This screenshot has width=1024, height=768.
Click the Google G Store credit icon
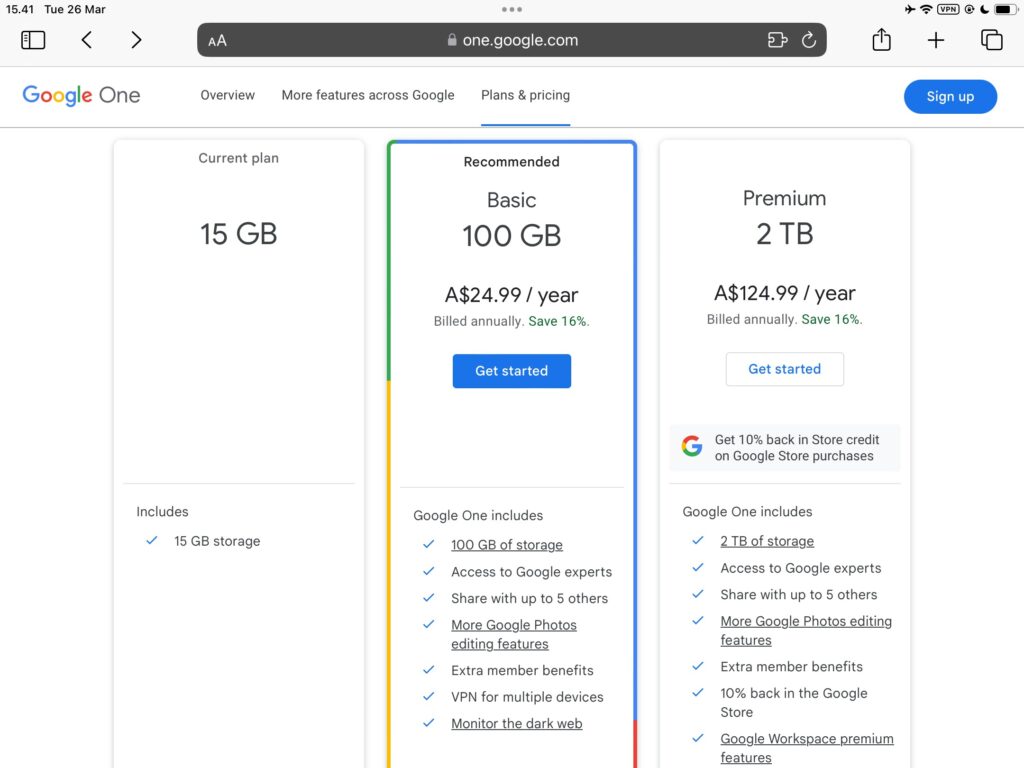point(692,447)
